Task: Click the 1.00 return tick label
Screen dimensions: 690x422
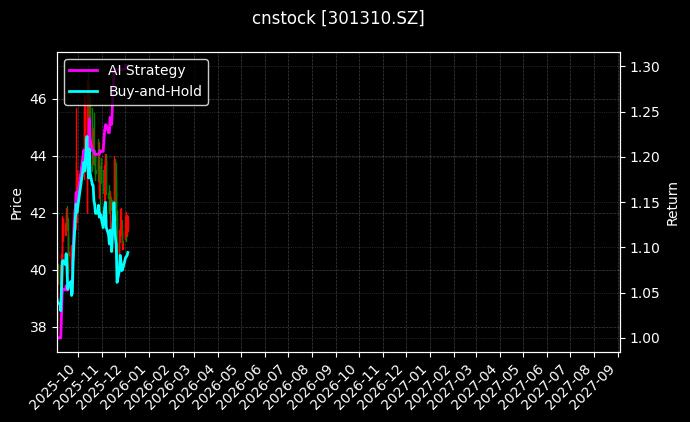Action: (x=644, y=338)
